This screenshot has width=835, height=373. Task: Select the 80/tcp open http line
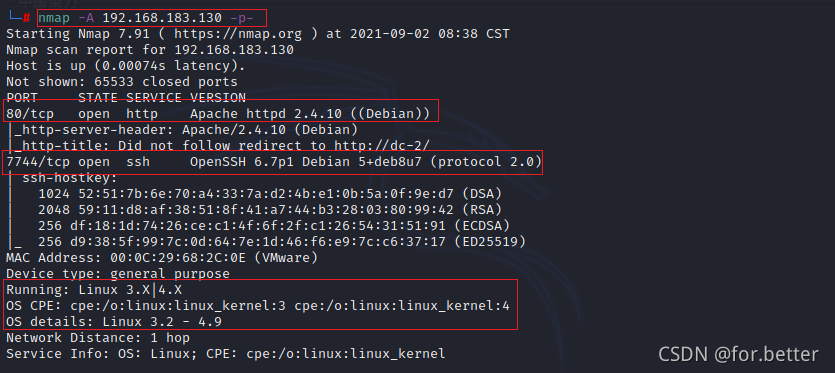218,113
